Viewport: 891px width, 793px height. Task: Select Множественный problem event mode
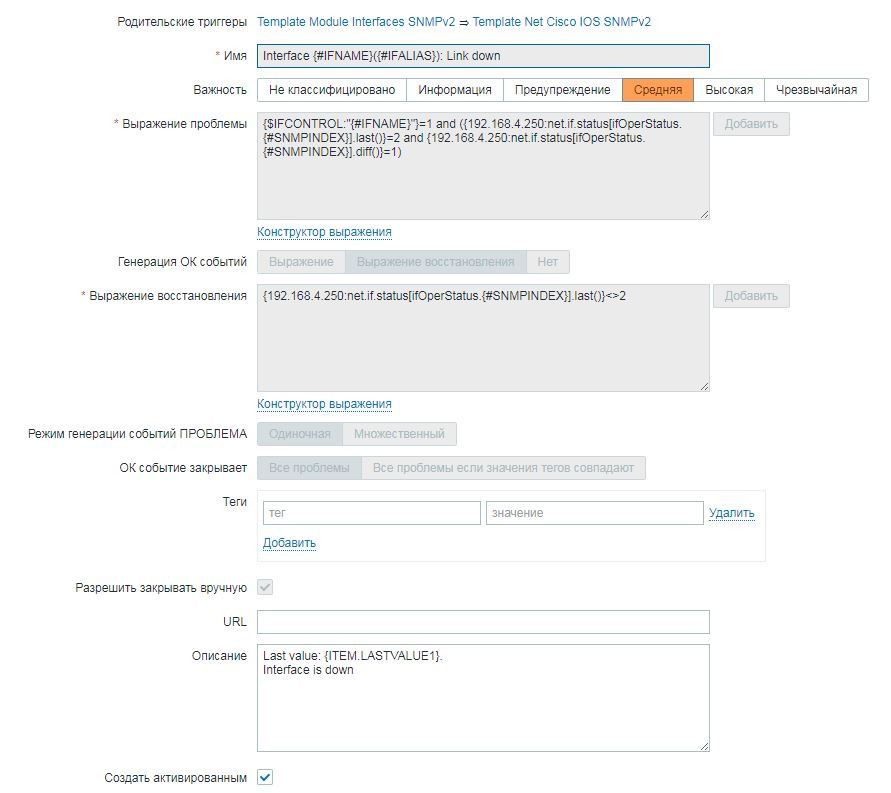point(400,434)
